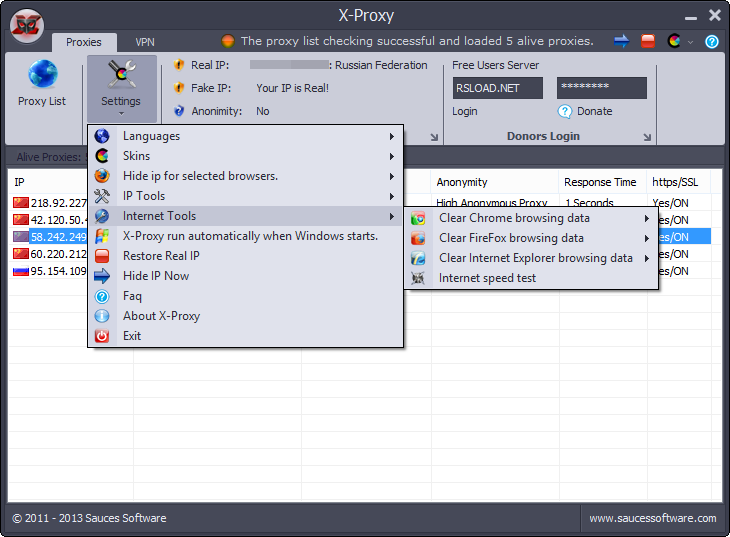
Task: Select Internet speed test
Action: (531, 278)
